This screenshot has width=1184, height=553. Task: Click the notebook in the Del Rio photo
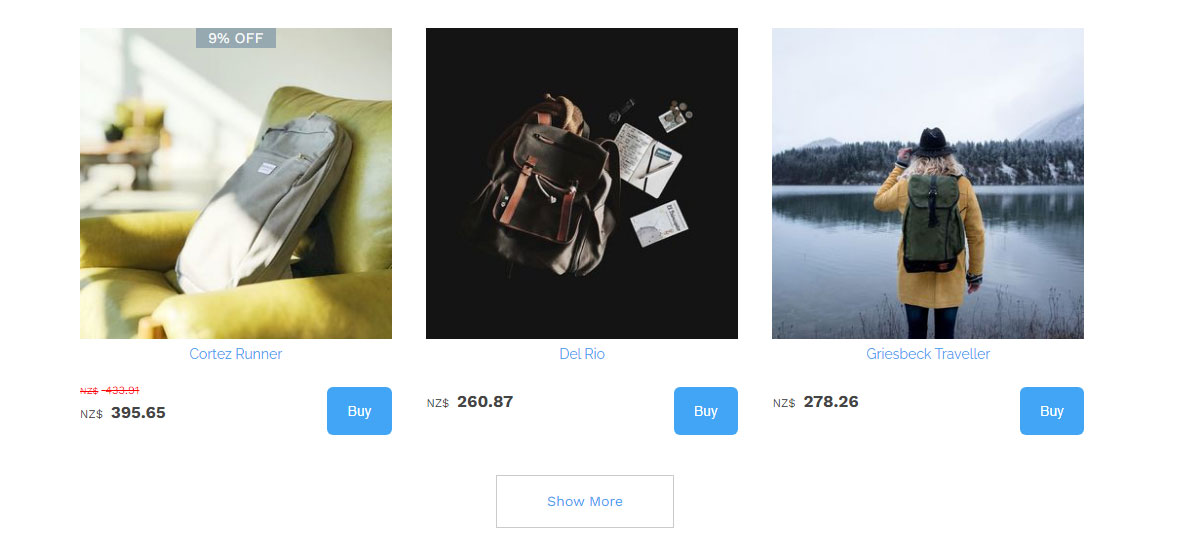point(647,160)
